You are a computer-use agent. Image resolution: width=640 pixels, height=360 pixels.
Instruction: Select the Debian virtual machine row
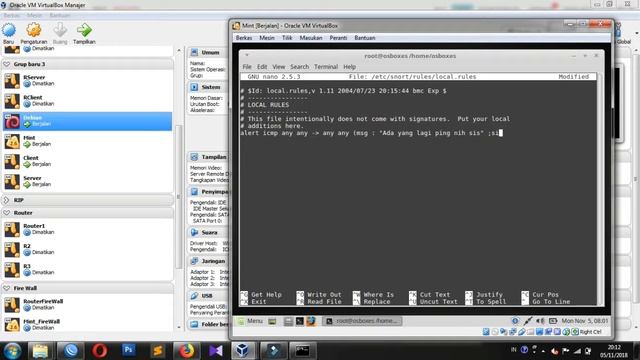pos(87,121)
